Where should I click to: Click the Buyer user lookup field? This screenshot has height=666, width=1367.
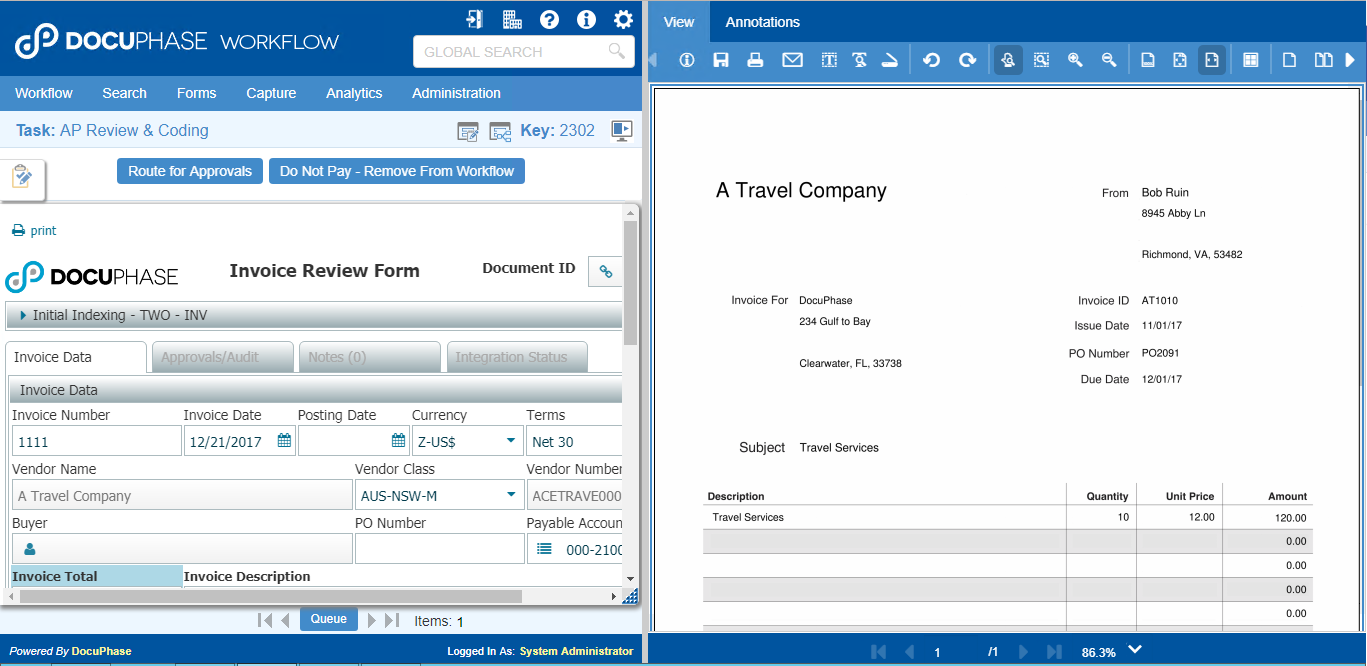[182, 549]
